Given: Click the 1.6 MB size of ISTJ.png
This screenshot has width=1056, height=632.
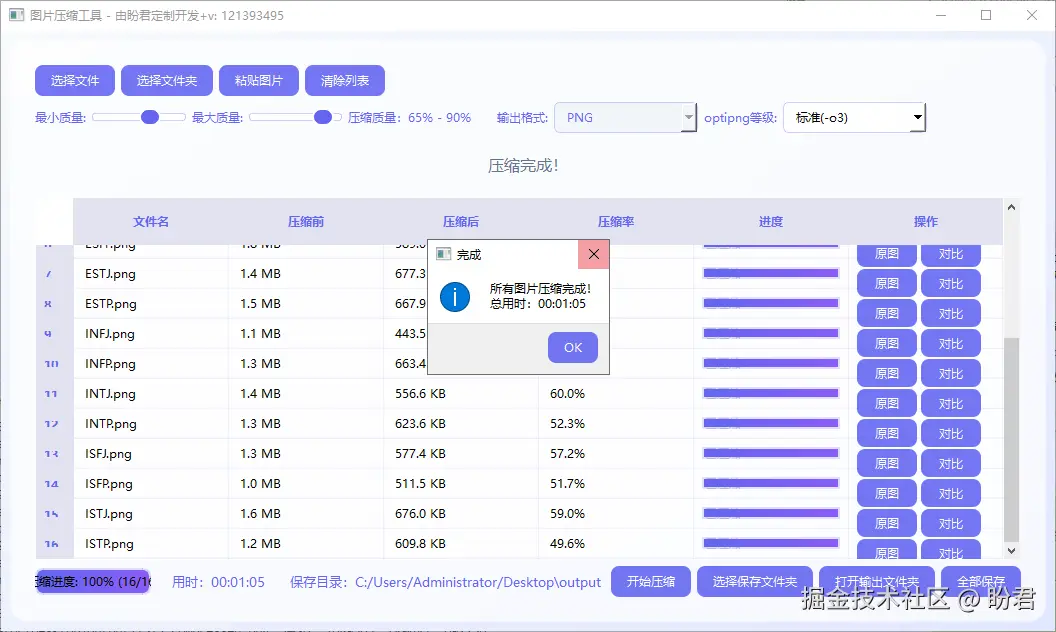Looking at the screenshot, I should click(260, 513).
